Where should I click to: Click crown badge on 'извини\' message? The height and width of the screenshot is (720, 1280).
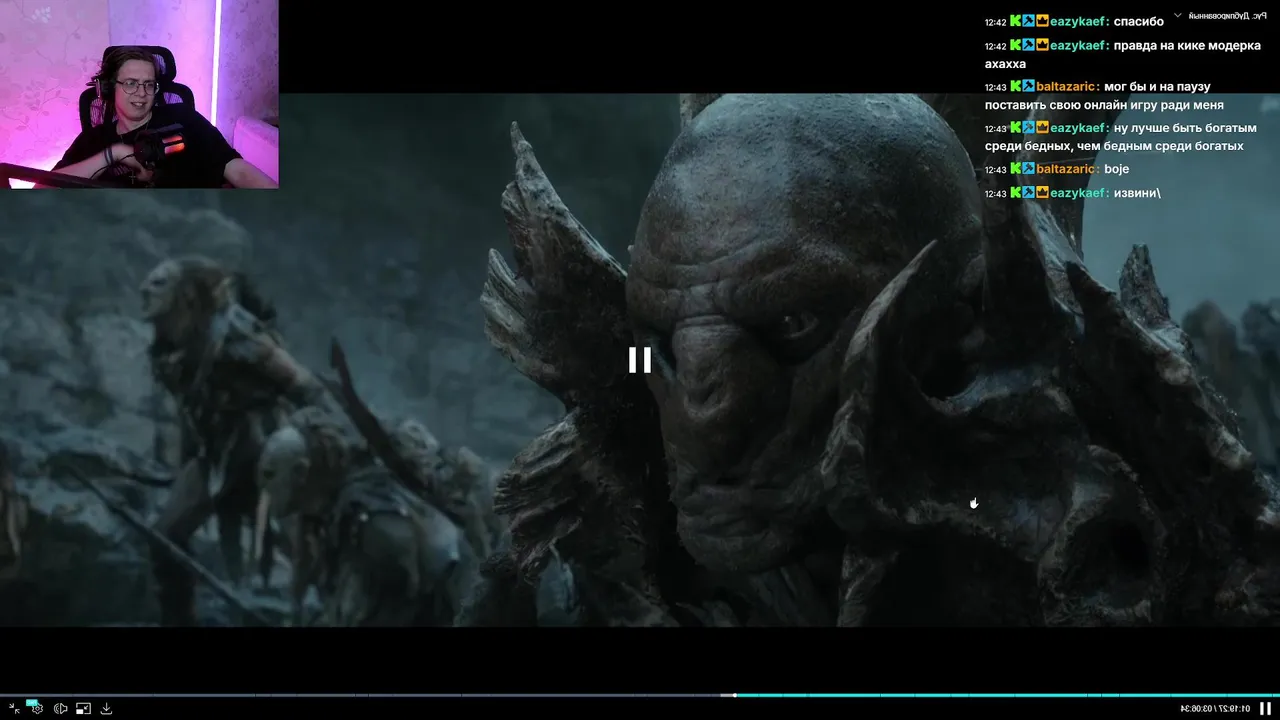(1042, 193)
